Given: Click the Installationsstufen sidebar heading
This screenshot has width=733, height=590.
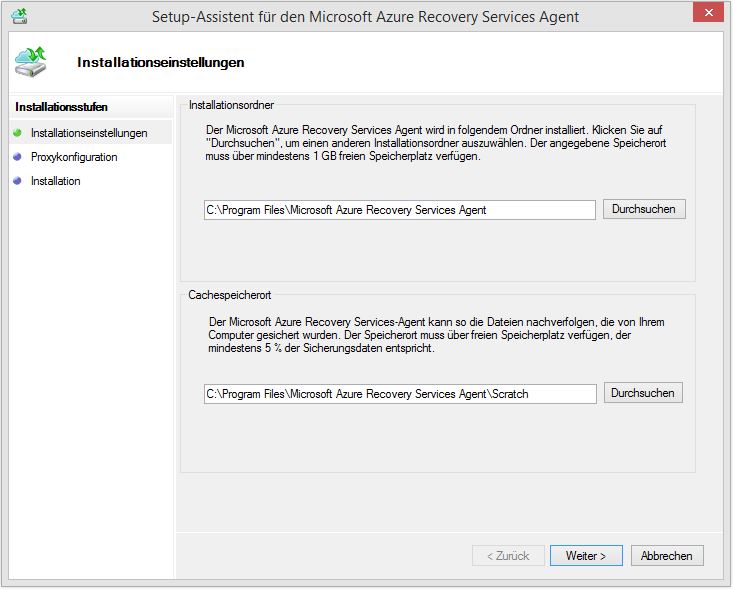Looking at the screenshot, I should (61, 107).
